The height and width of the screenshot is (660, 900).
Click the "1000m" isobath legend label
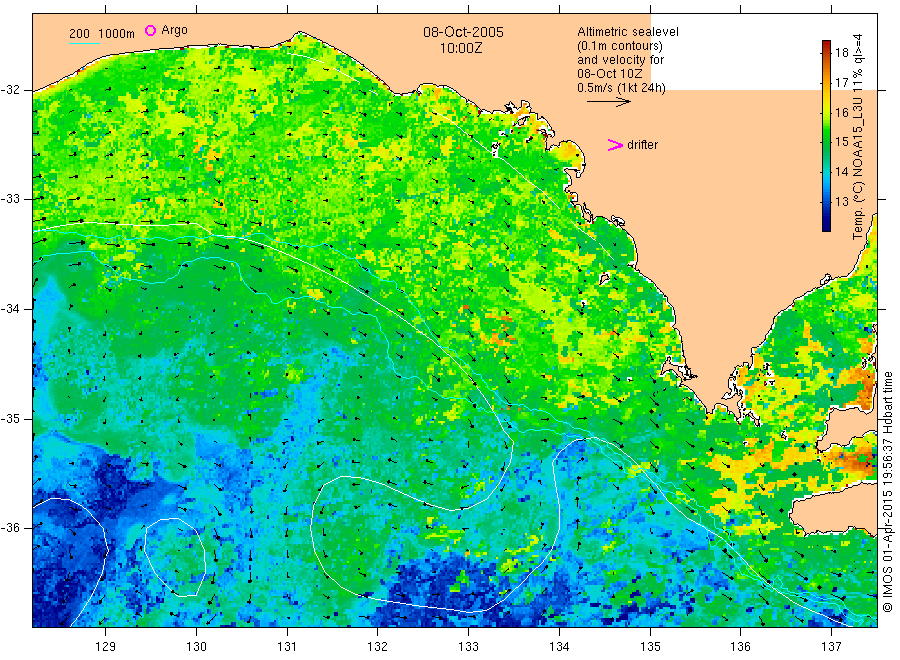tap(117, 34)
